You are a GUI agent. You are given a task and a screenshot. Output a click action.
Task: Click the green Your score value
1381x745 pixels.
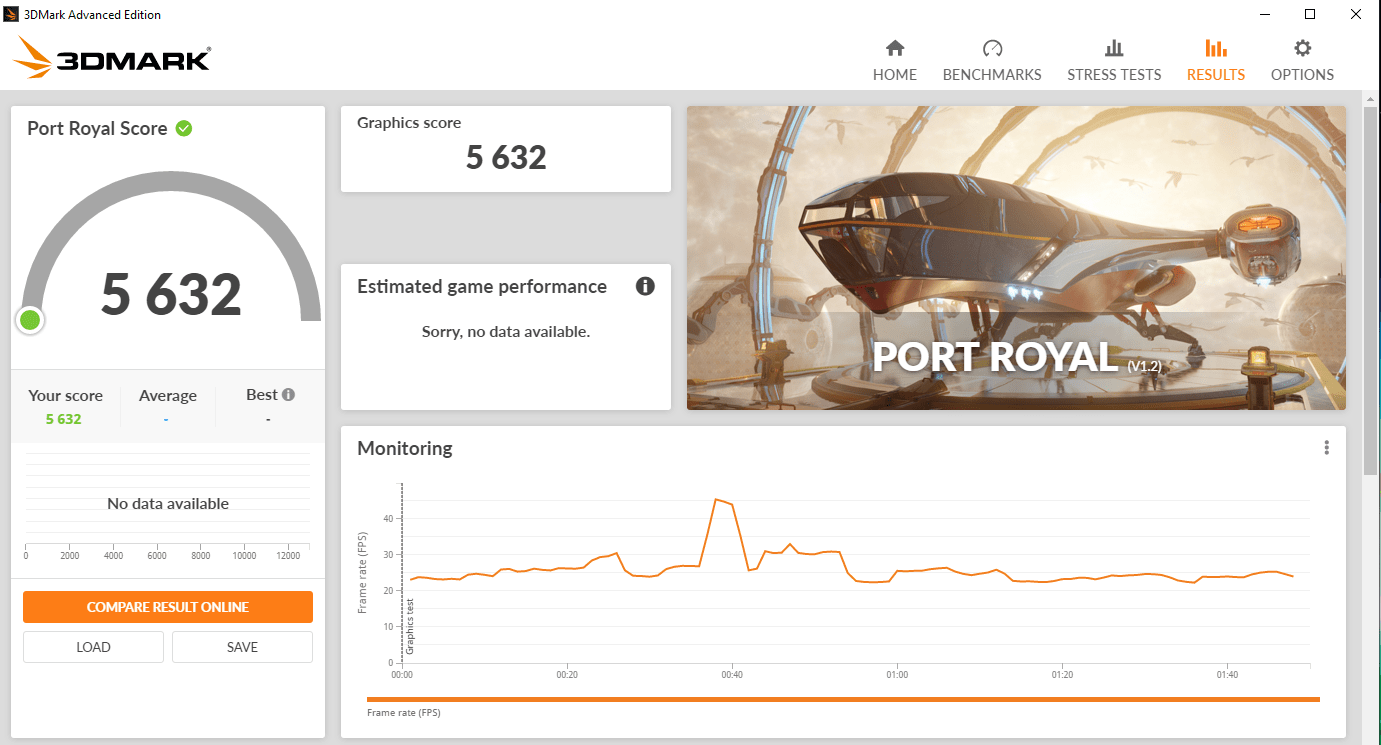pos(64,419)
